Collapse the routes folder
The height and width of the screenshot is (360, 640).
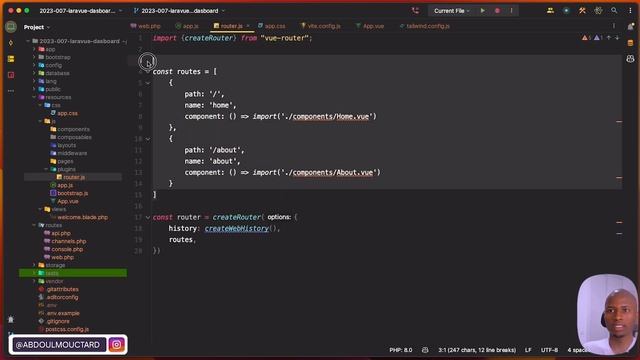(x=34, y=225)
